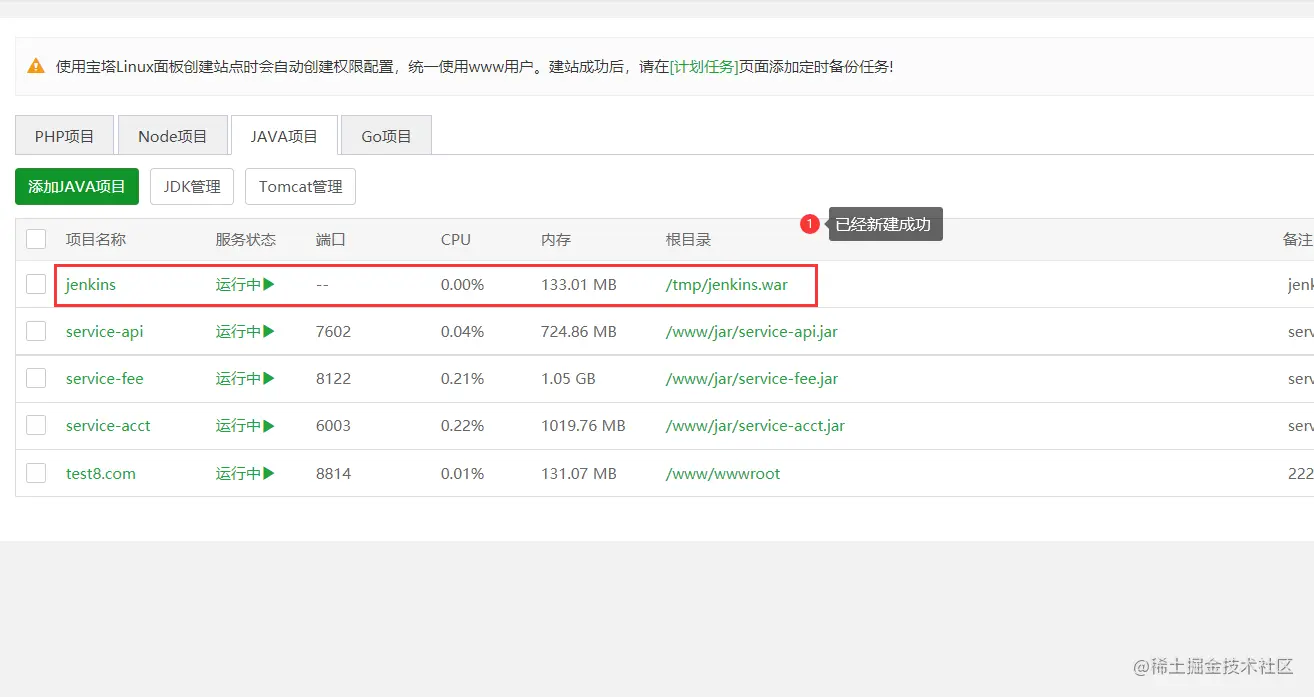The width and height of the screenshot is (1314, 697).
Task: Open the service-acct project link
Action: pos(108,425)
